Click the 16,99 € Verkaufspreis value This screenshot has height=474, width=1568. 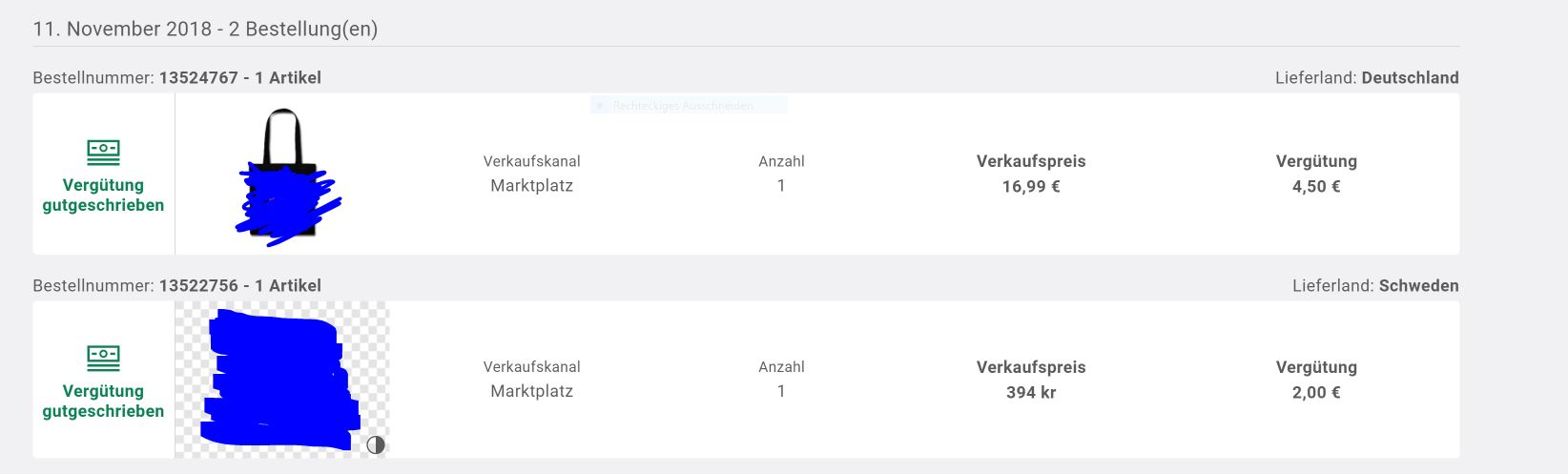coord(1031,187)
